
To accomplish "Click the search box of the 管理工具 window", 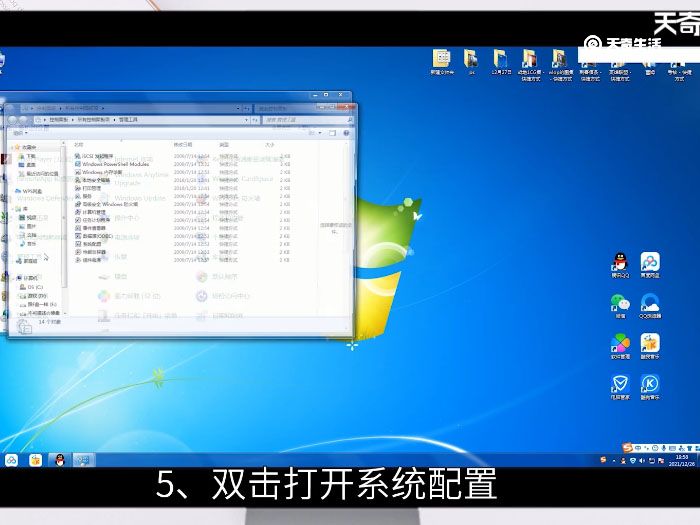I will click(307, 120).
